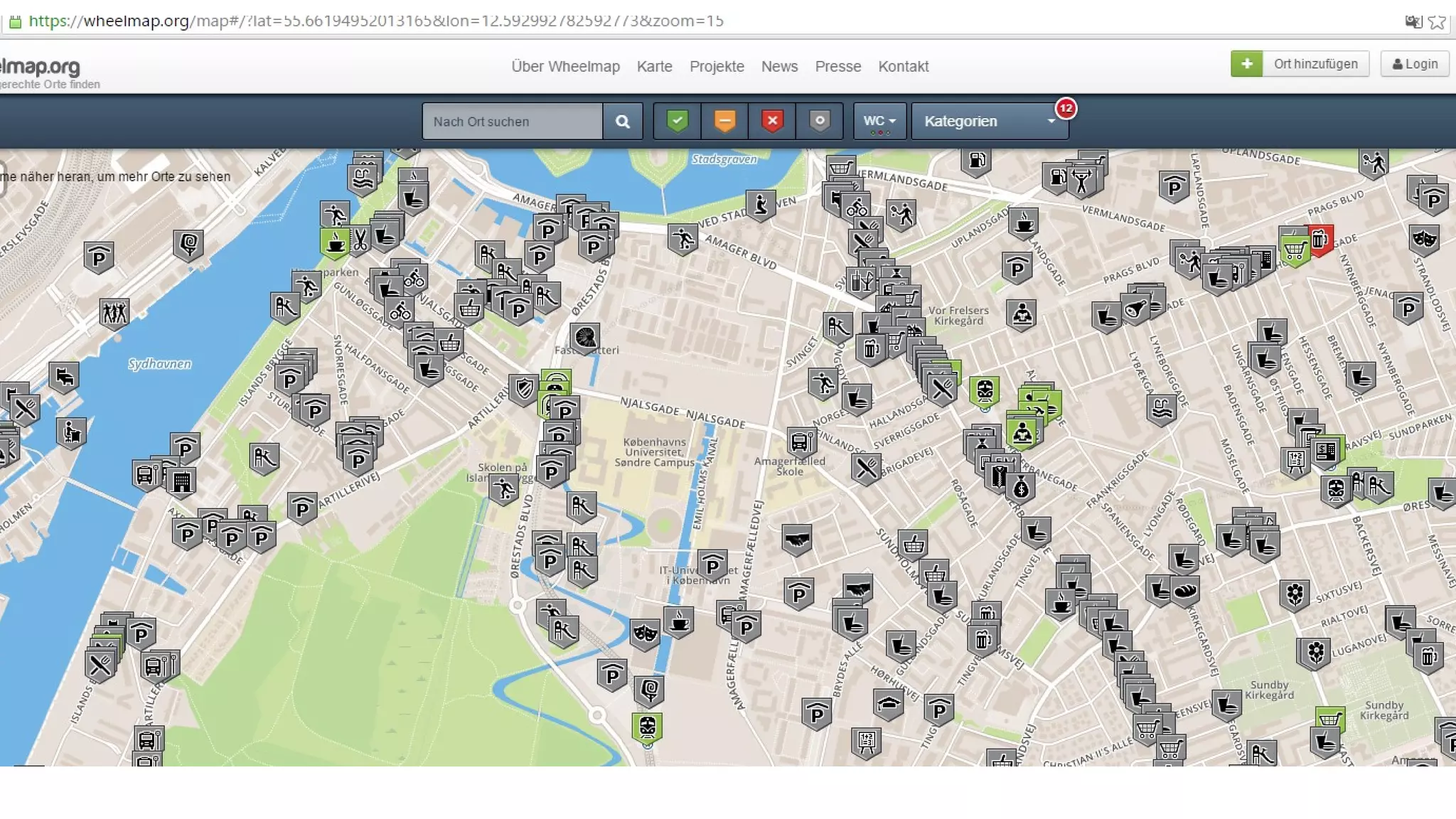Click green cafe marker near Islands Brygge
Image resolution: width=1456 pixels, height=819 pixels.
(x=334, y=242)
